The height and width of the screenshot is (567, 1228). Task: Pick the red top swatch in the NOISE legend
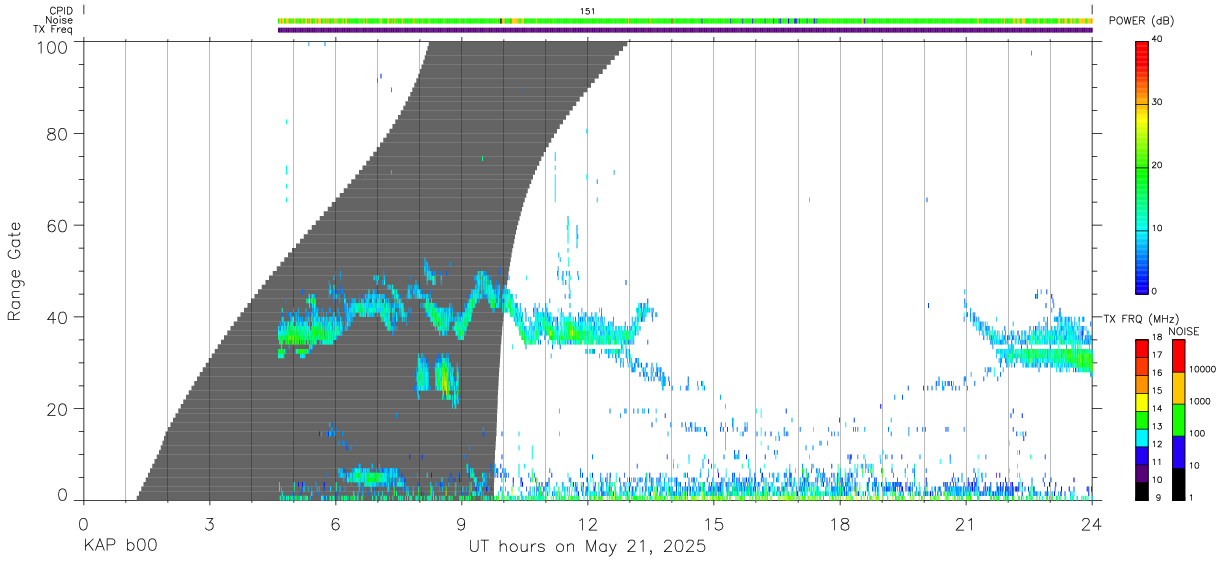coord(1177,355)
